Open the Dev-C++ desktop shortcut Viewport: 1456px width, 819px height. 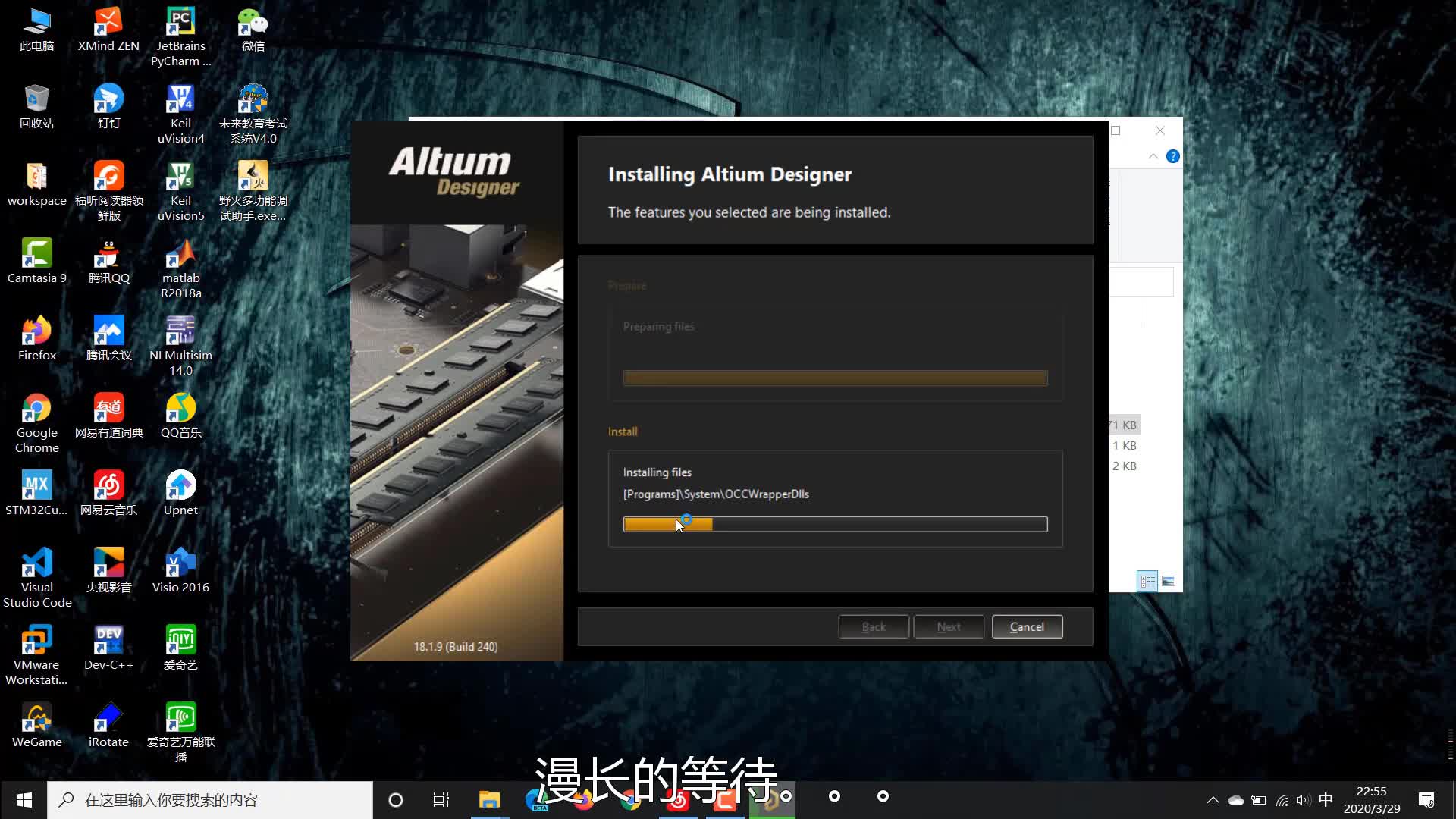[x=108, y=649]
